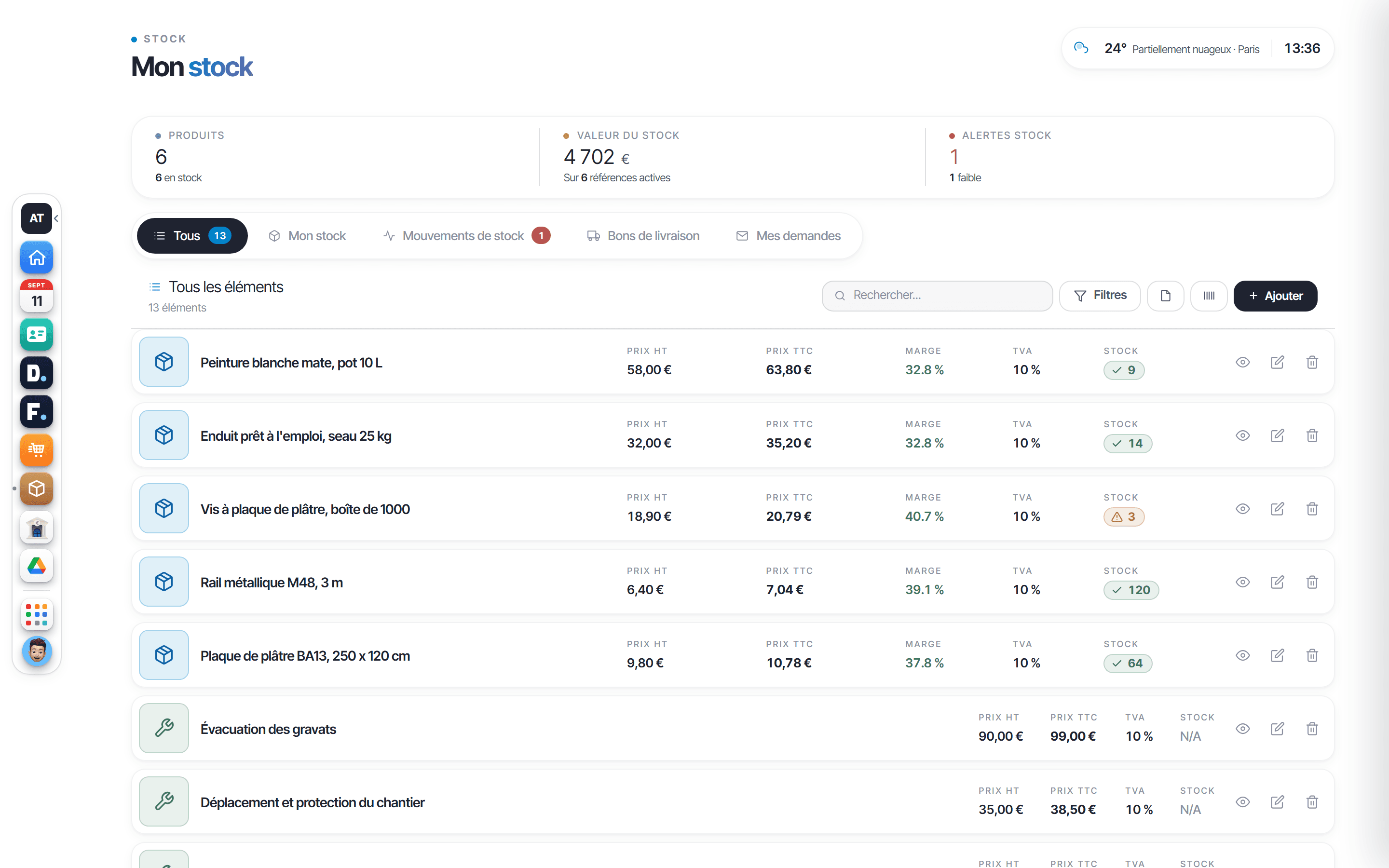Open the 'D.' app in sidebar
This screenshot has height=868, width=1389.
[x=37, y=373]
